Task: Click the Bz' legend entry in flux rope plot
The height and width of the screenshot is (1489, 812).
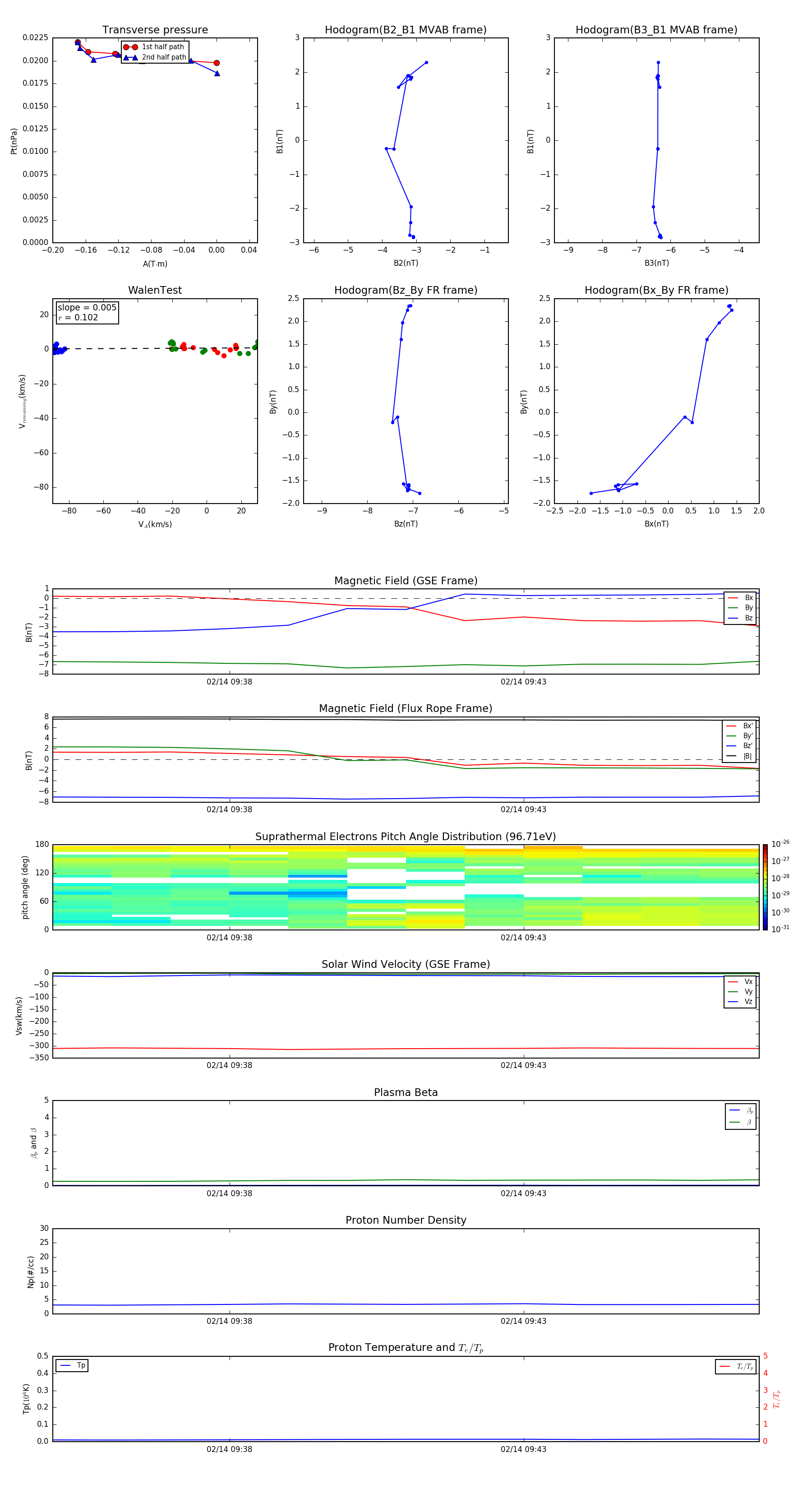Action: [740, 746]
